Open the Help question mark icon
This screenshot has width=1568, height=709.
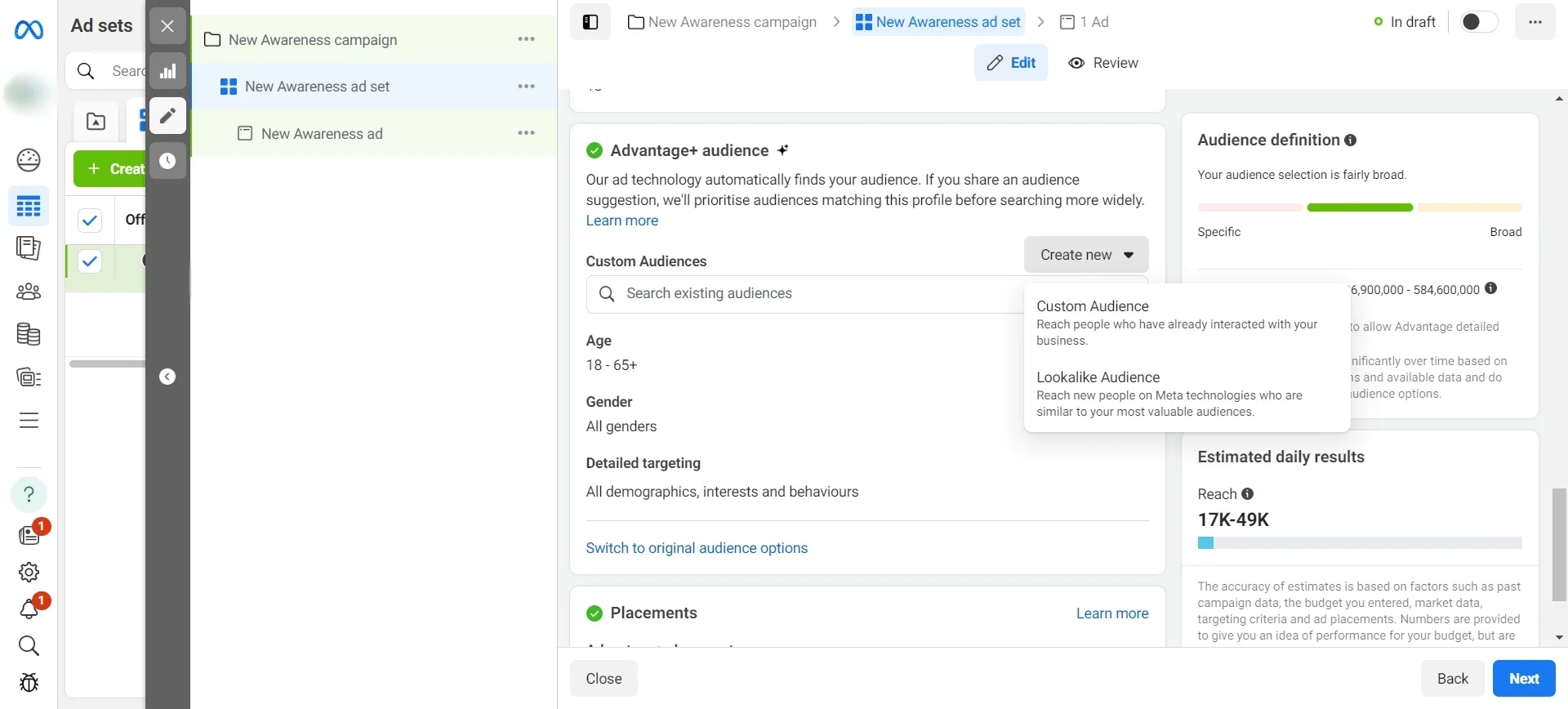29,494
